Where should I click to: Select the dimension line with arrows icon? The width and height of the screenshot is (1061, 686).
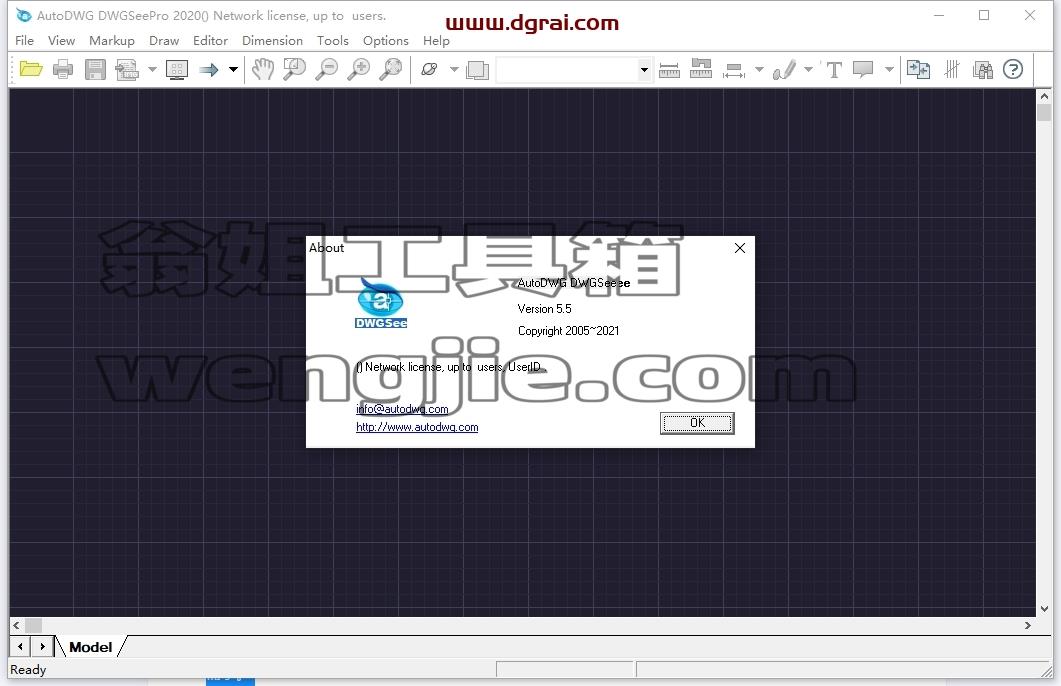pyautogui.click(x=734, y=69)
